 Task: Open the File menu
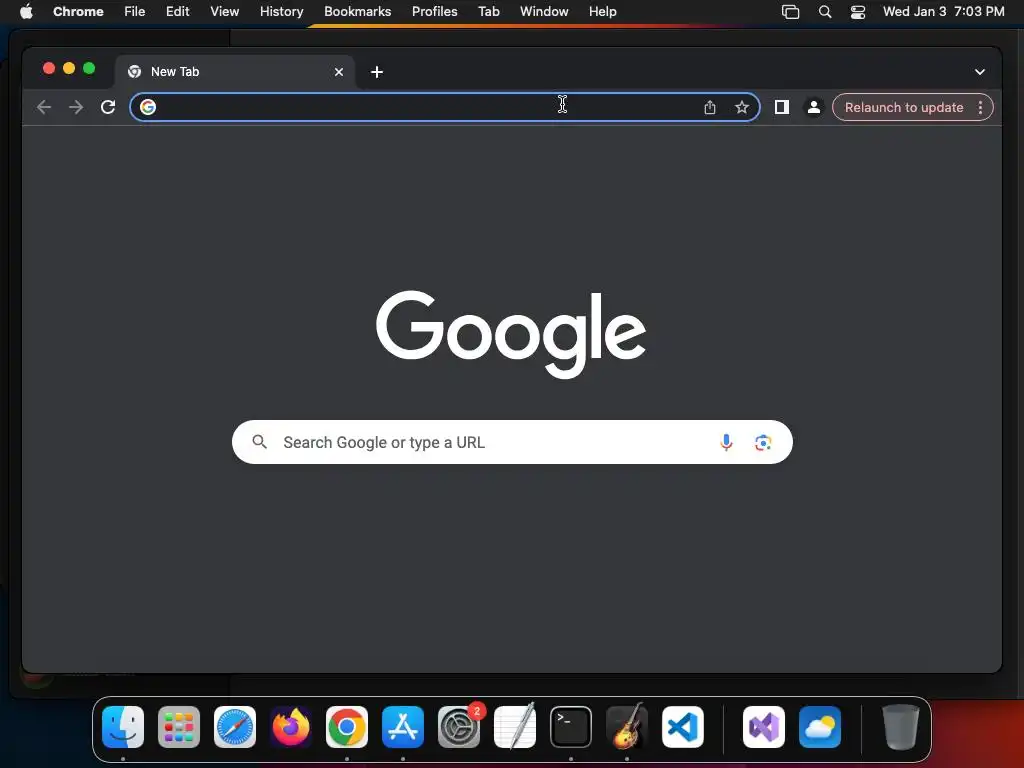[x=135, y=11]
